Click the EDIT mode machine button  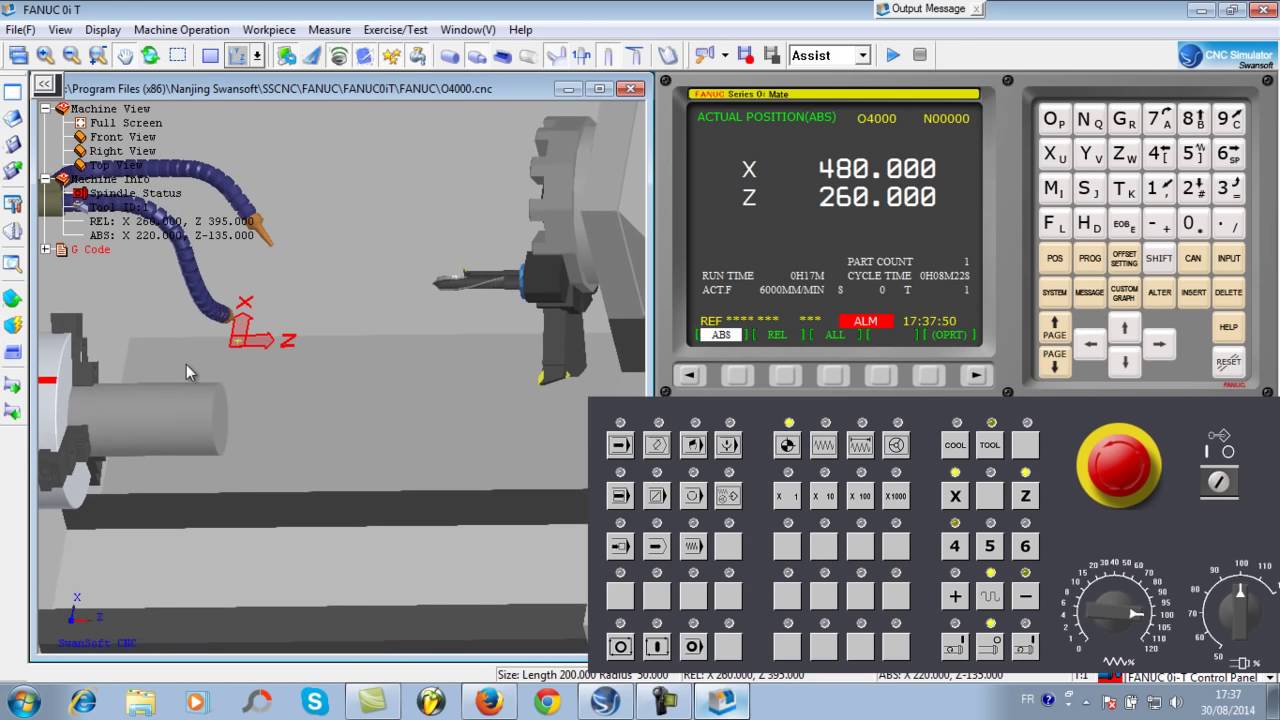[656, 445]
